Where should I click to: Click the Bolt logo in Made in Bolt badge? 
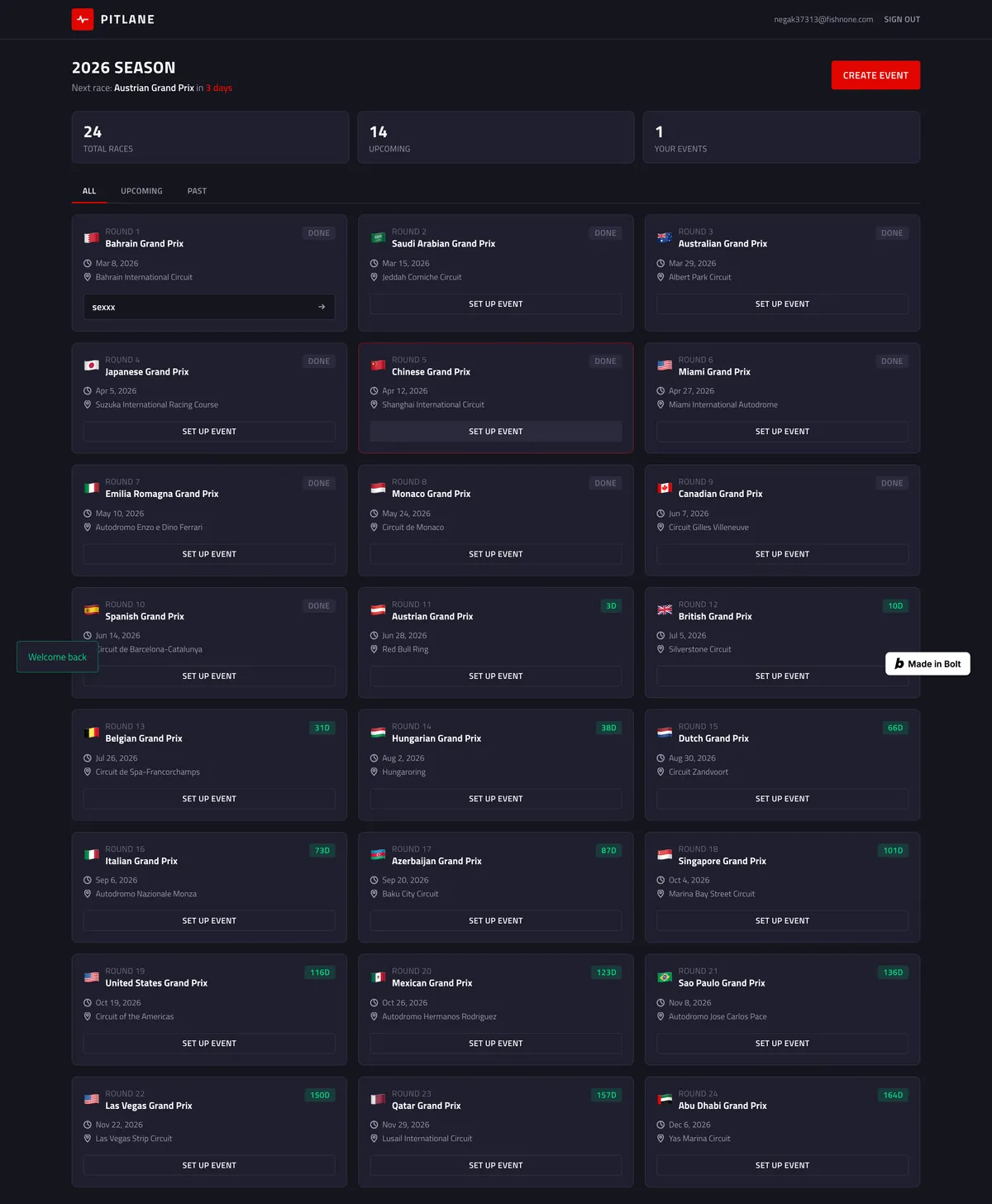coord(899,664)
